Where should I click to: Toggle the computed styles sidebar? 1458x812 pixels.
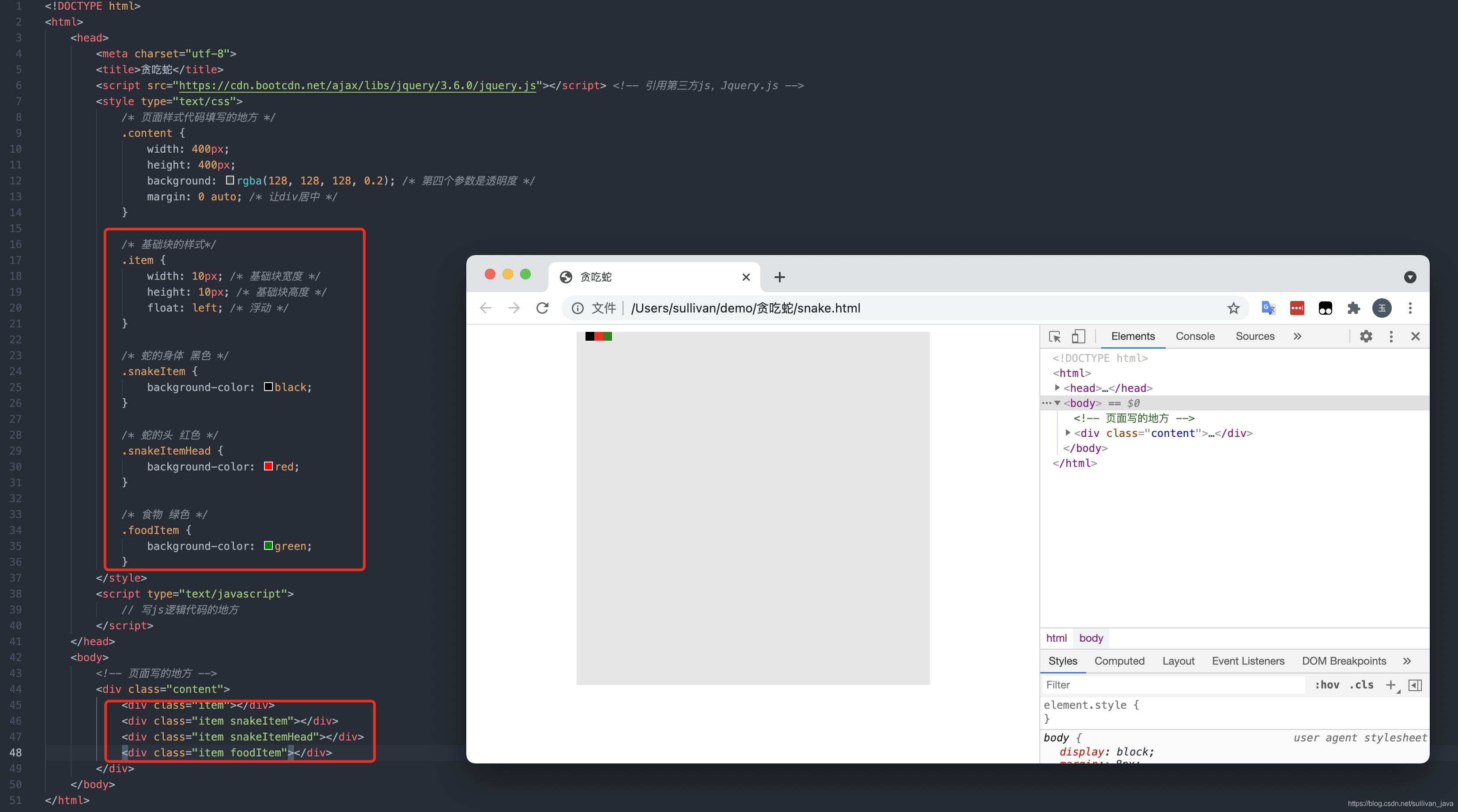[x=1415, y=684]
